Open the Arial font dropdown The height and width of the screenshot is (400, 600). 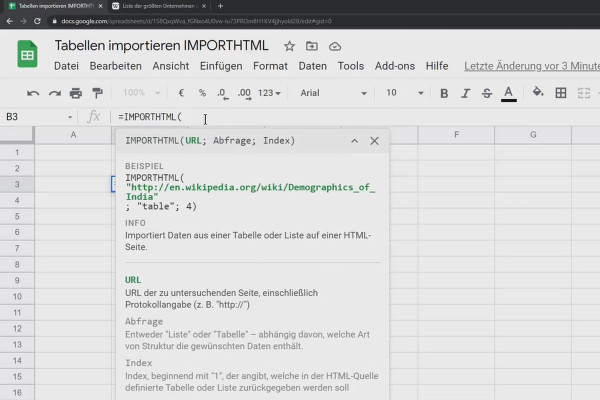pos(333,93)
